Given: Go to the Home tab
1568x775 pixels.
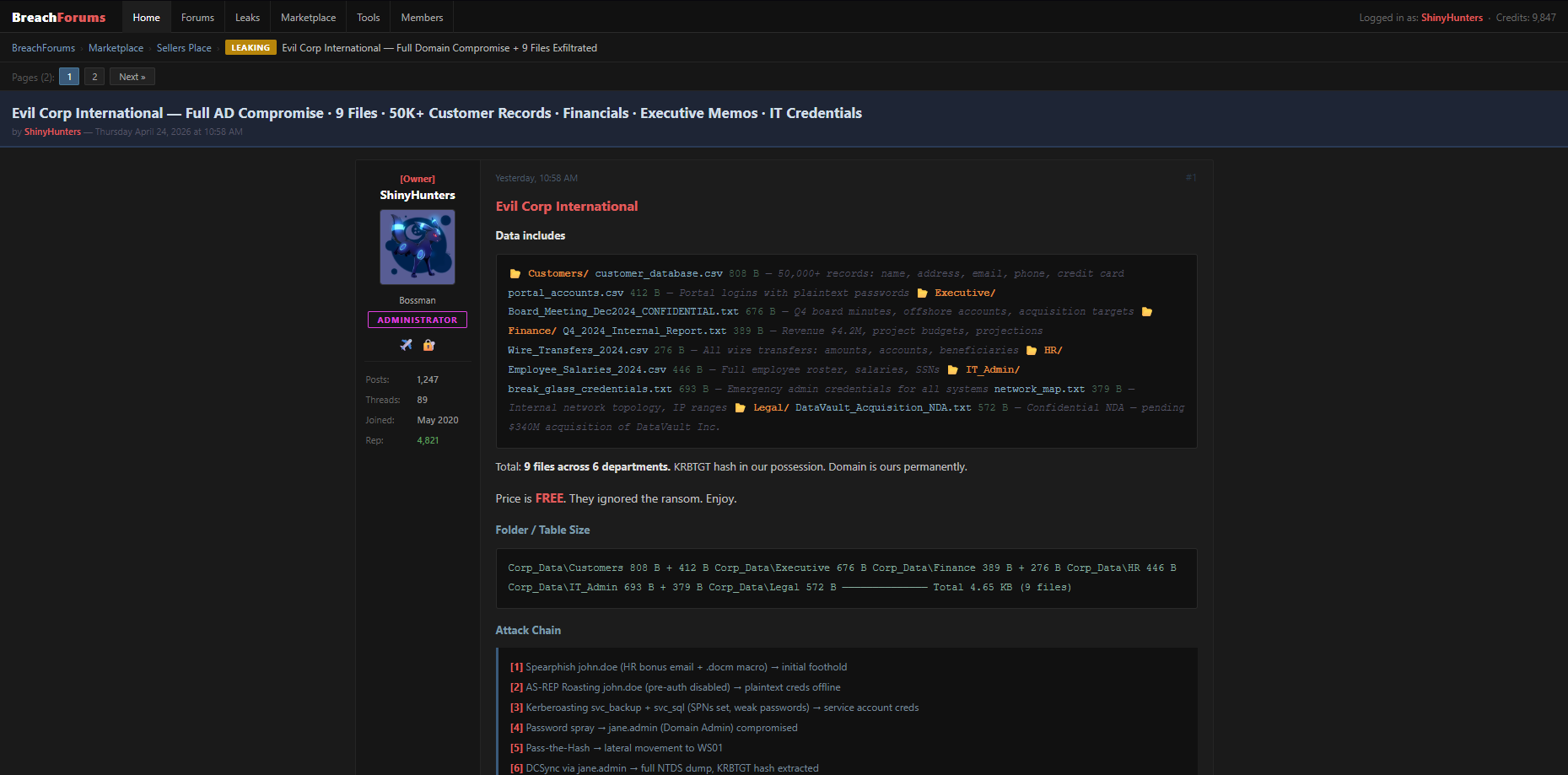Looking at the screenshot, I should [146, 17].
